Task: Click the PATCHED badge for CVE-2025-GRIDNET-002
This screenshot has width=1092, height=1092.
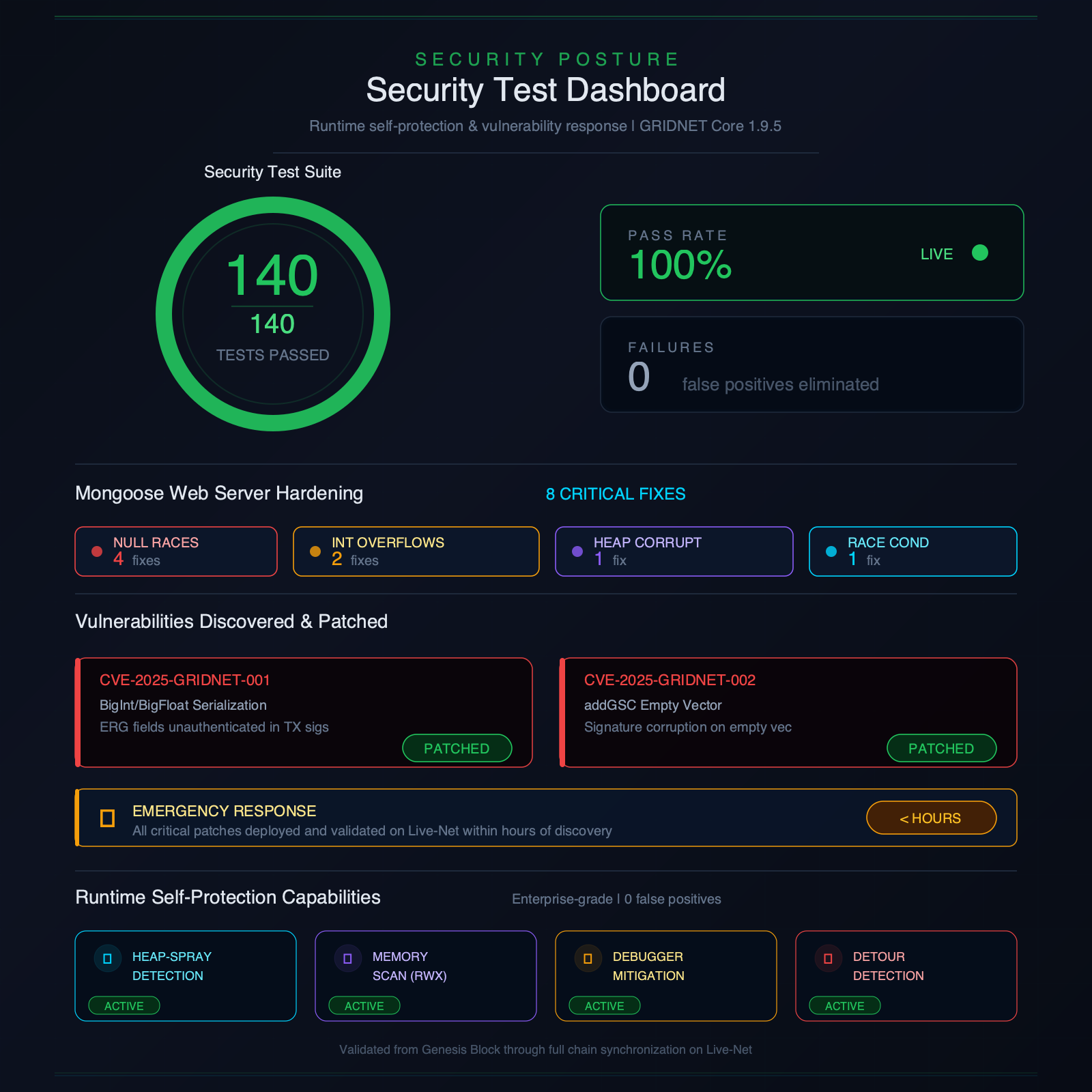Action: point(941,748)
